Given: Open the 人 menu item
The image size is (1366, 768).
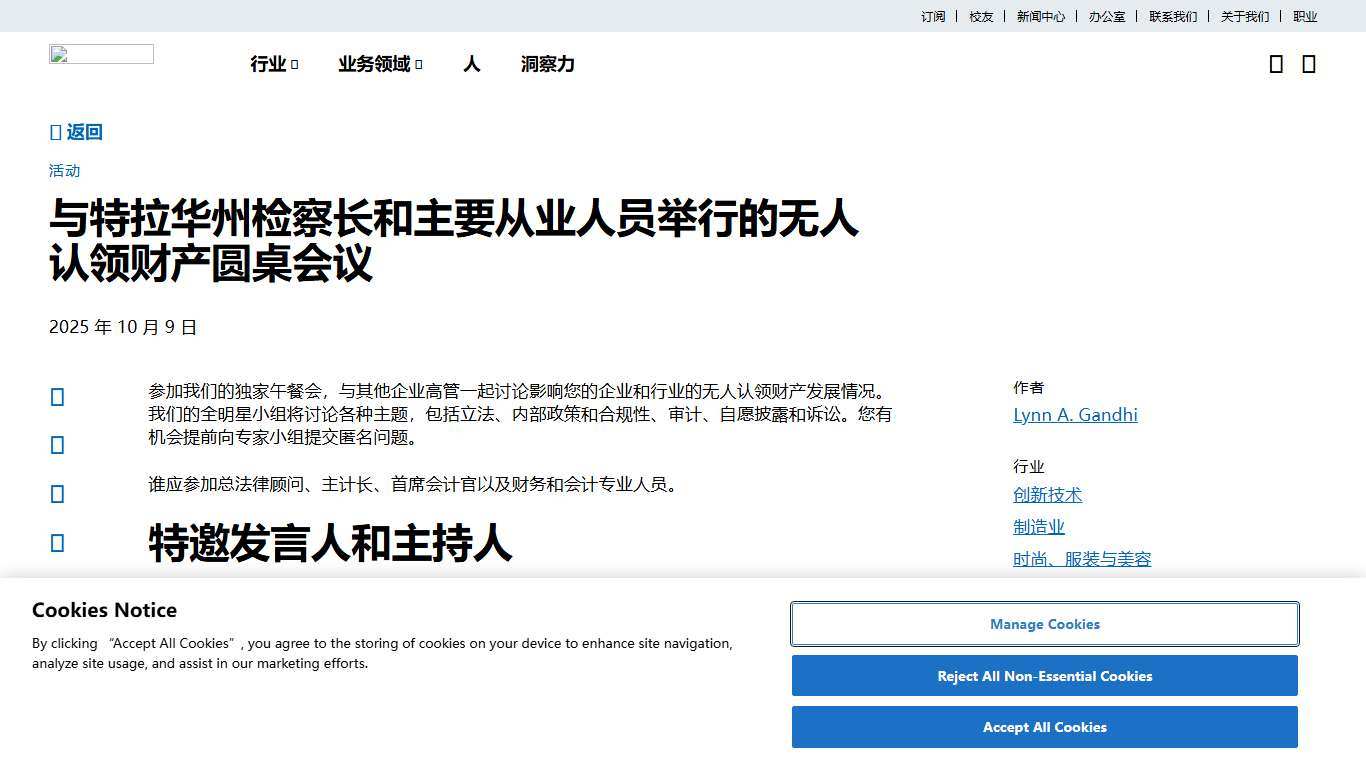Looking at the screenshot, I should point(472,64).
